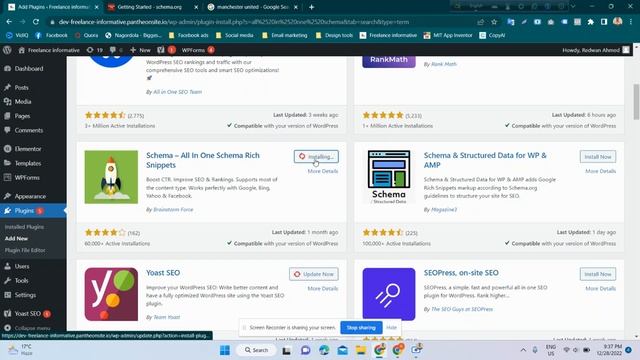Image resolution: width=640 pixels, height=360 pixels.
Task: Open the Yoast SEO plugin title link
Action: tap(163, 273)
